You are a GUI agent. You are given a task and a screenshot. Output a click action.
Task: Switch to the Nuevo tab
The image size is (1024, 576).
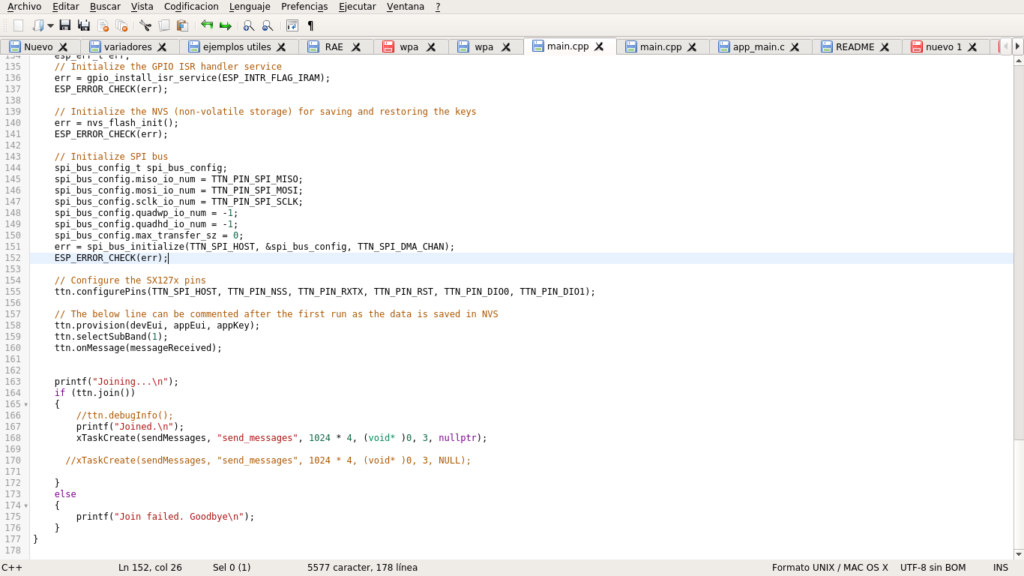pyautogui.click(x=38, y=47)
